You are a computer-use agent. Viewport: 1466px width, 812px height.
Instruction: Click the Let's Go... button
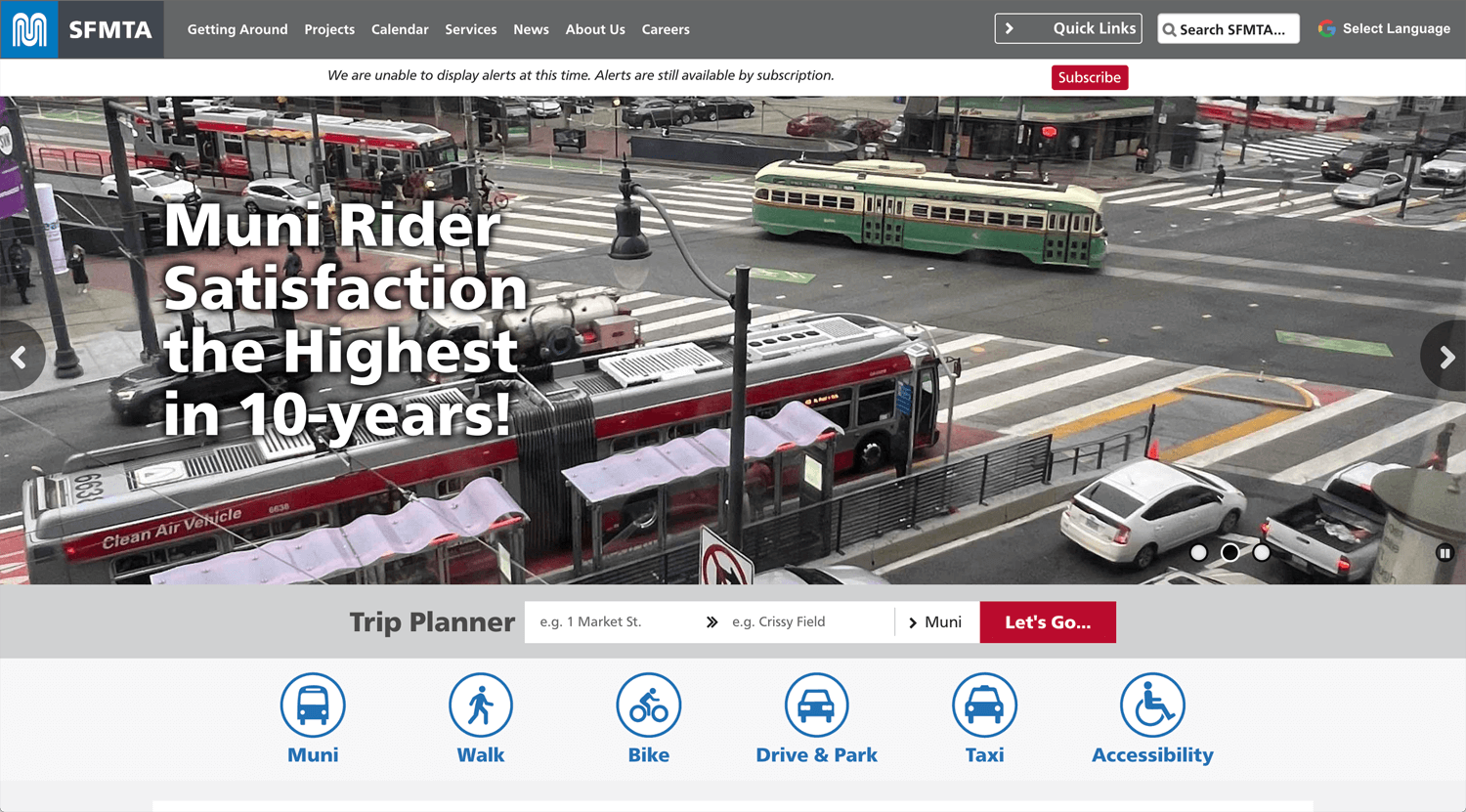[1048, 622]
